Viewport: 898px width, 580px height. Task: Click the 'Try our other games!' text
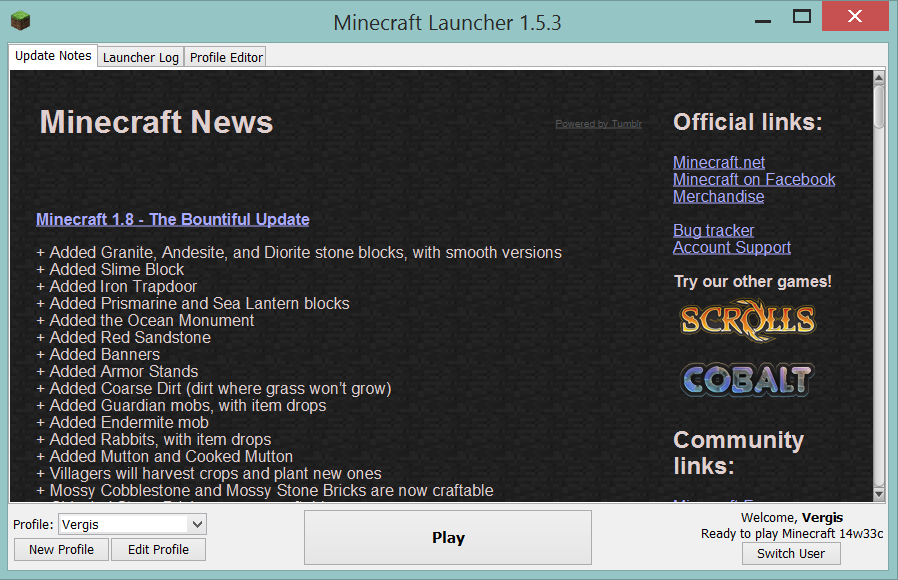pos(753,282)
